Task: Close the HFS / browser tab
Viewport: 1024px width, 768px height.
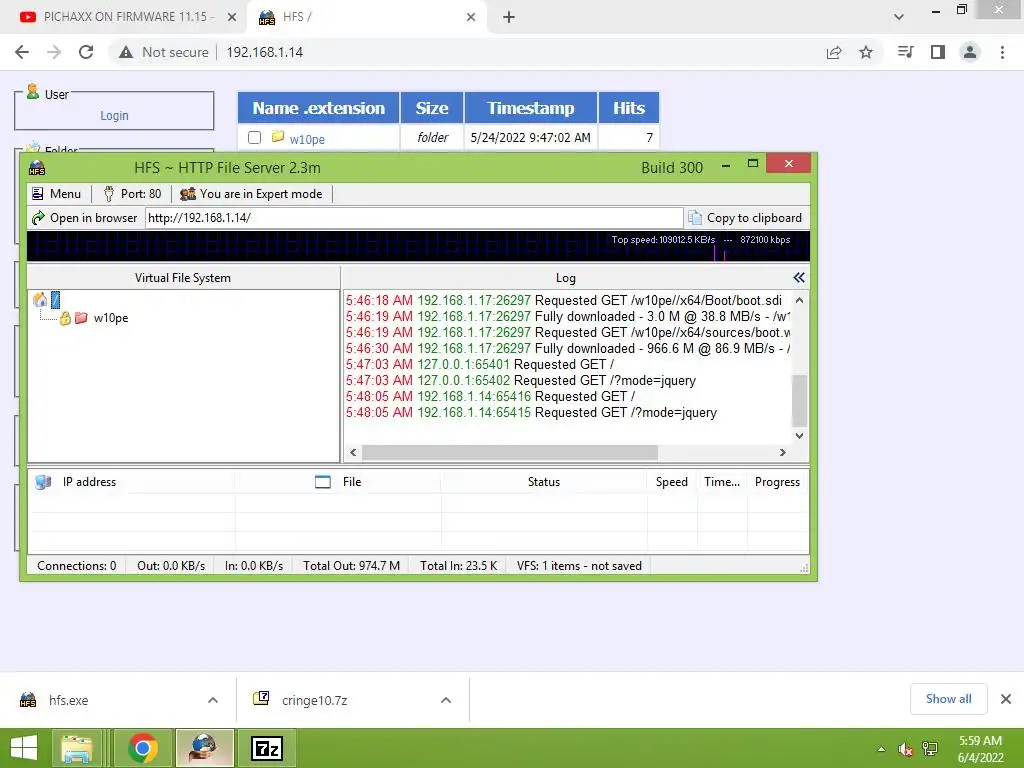Action: click(471, 18)
